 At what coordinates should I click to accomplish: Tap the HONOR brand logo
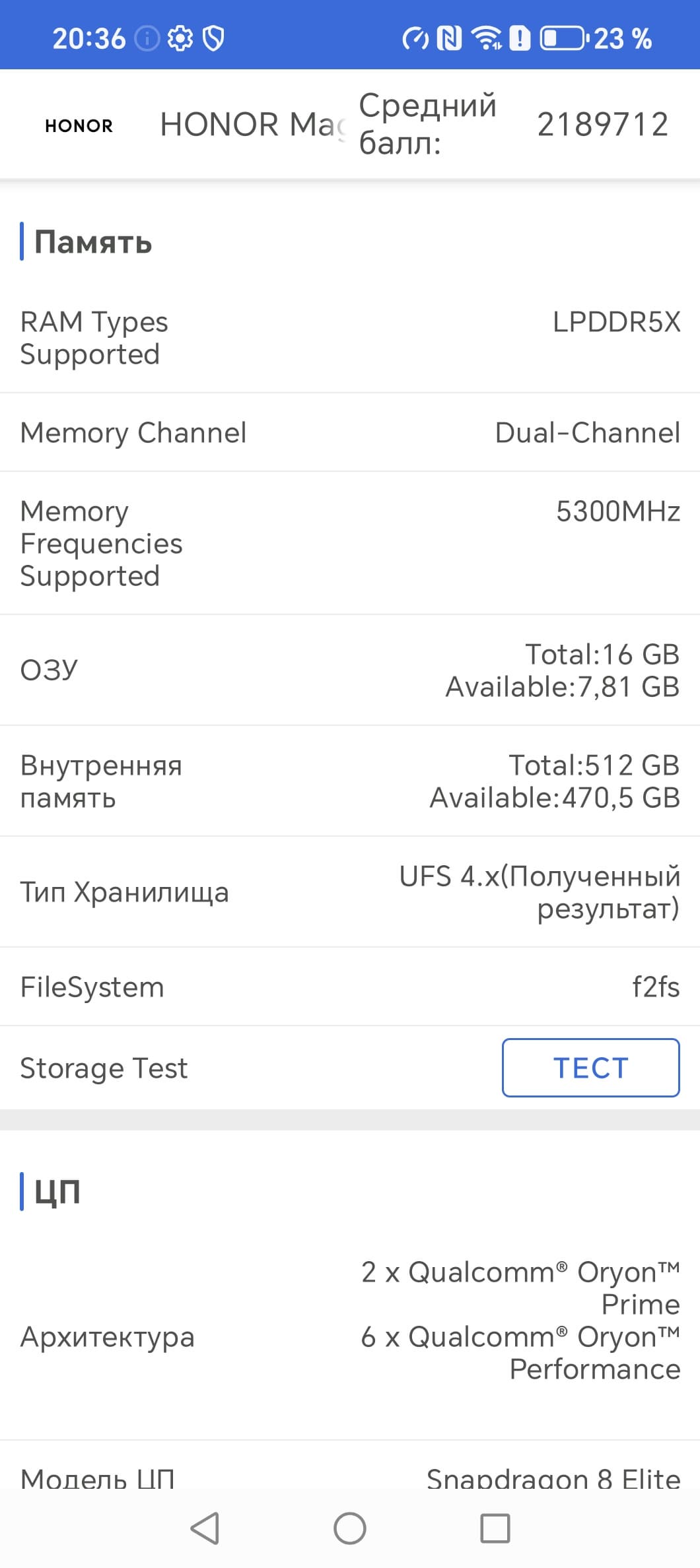(79, 125)
